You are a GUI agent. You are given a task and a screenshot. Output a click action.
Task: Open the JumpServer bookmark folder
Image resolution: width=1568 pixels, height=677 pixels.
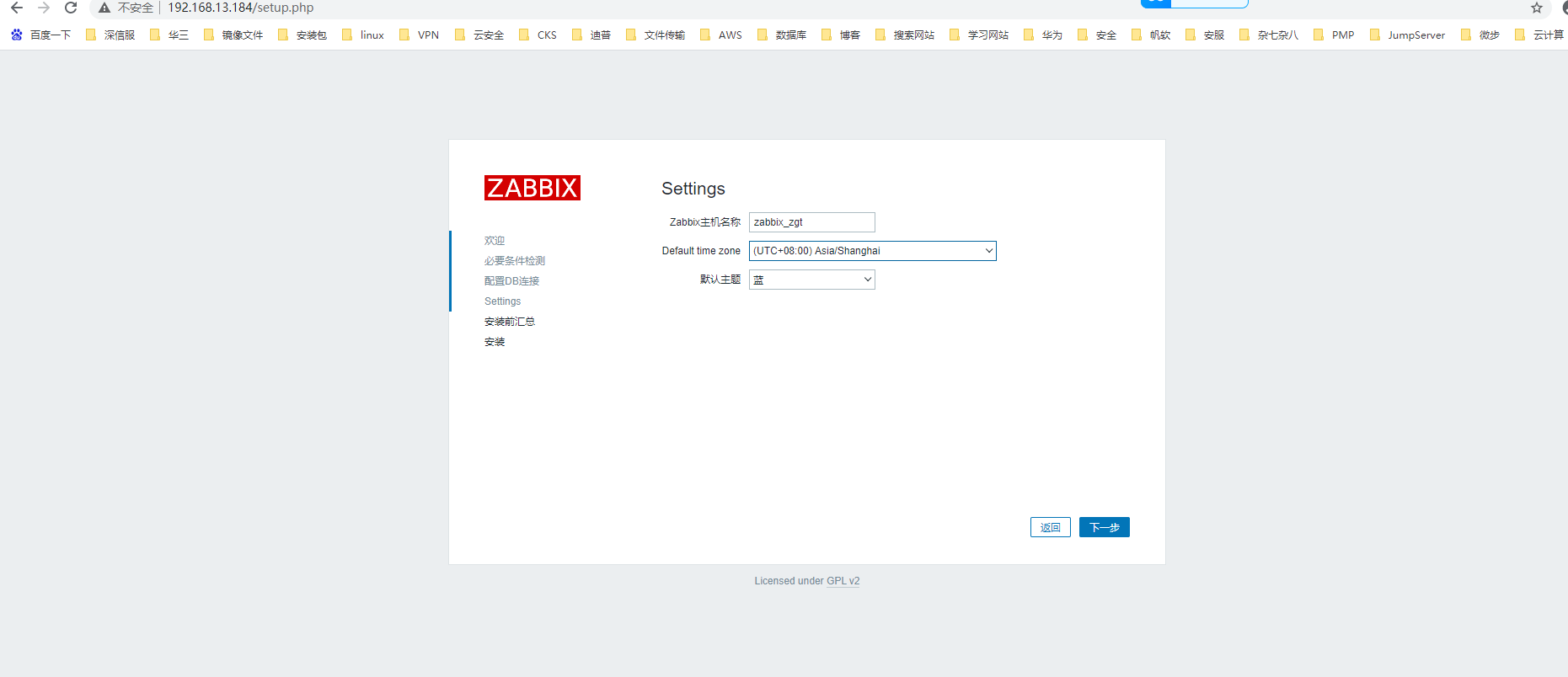[x=1407, y=35]
